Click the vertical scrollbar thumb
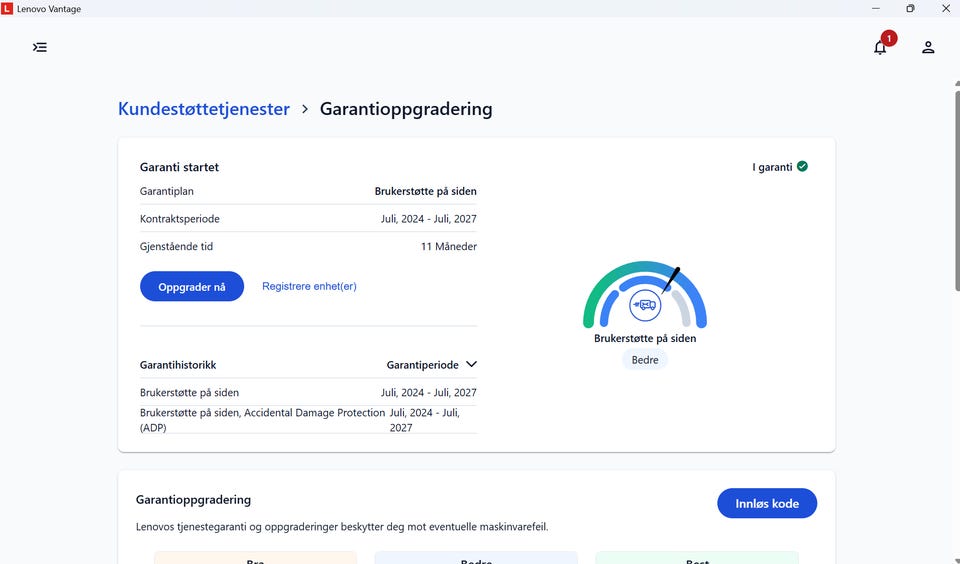The width and height of the screenshot is (960, 564). coord(957,190)
